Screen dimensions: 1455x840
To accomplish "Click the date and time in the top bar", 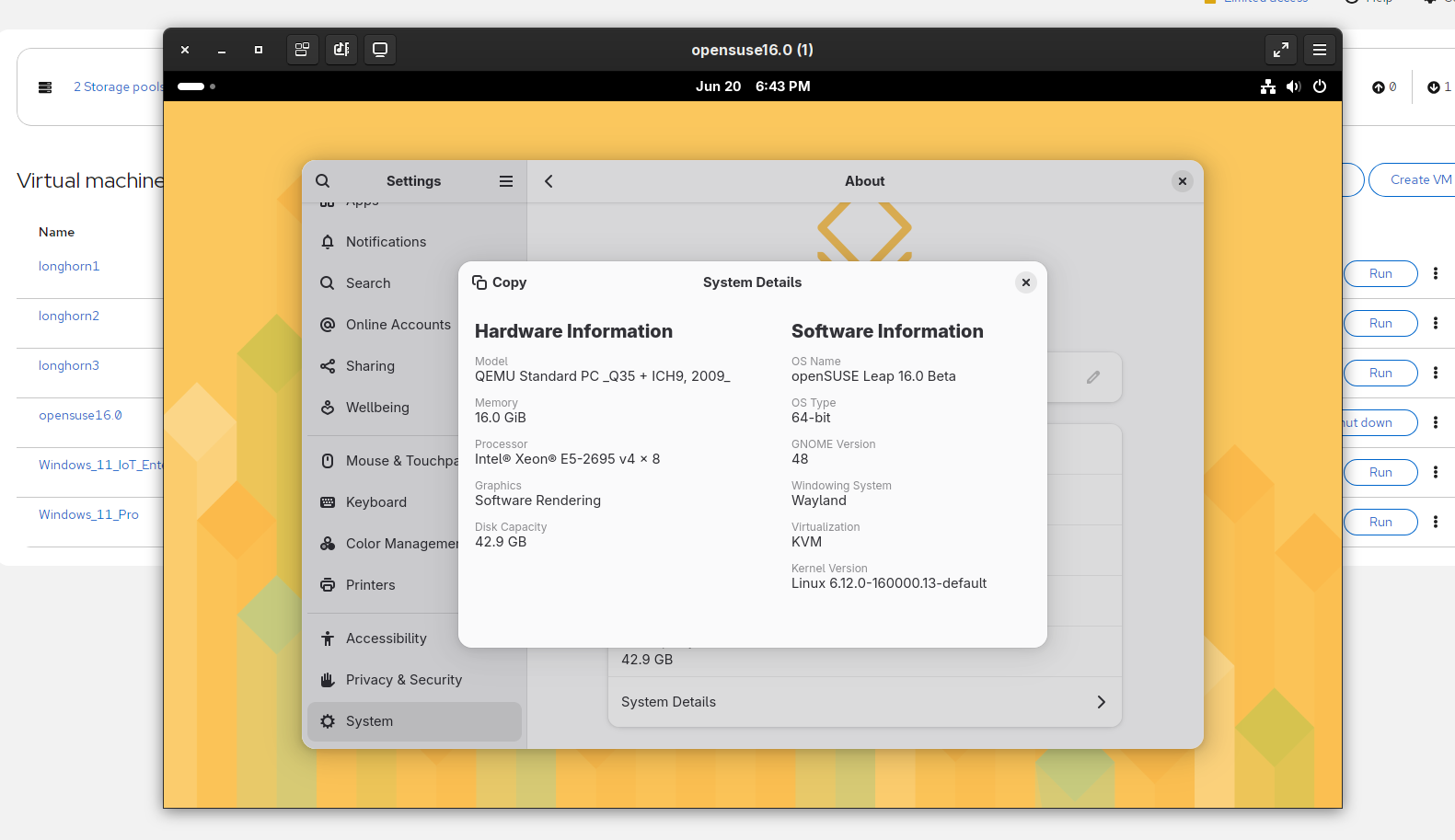I will 753,86.
